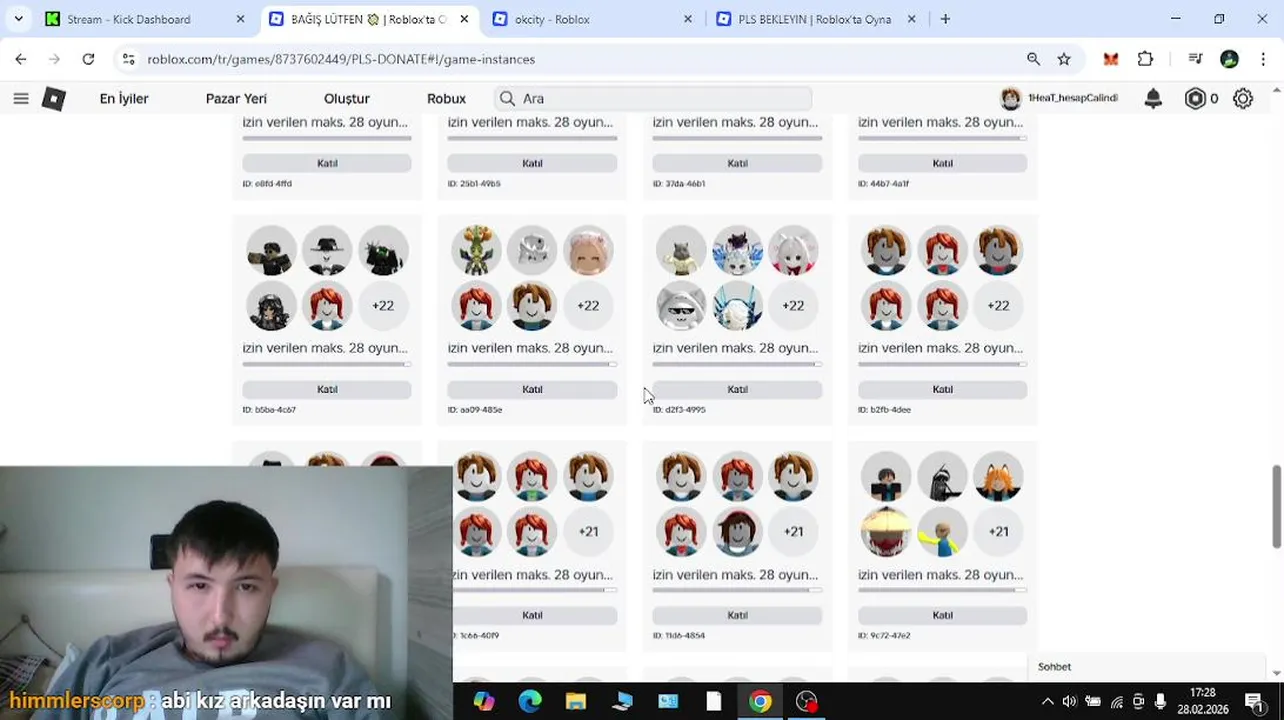The height and width of the screenshot is (720, 1284).
Task: Open the Roblox hamburger navigation menu
Action: pos(21,98)
